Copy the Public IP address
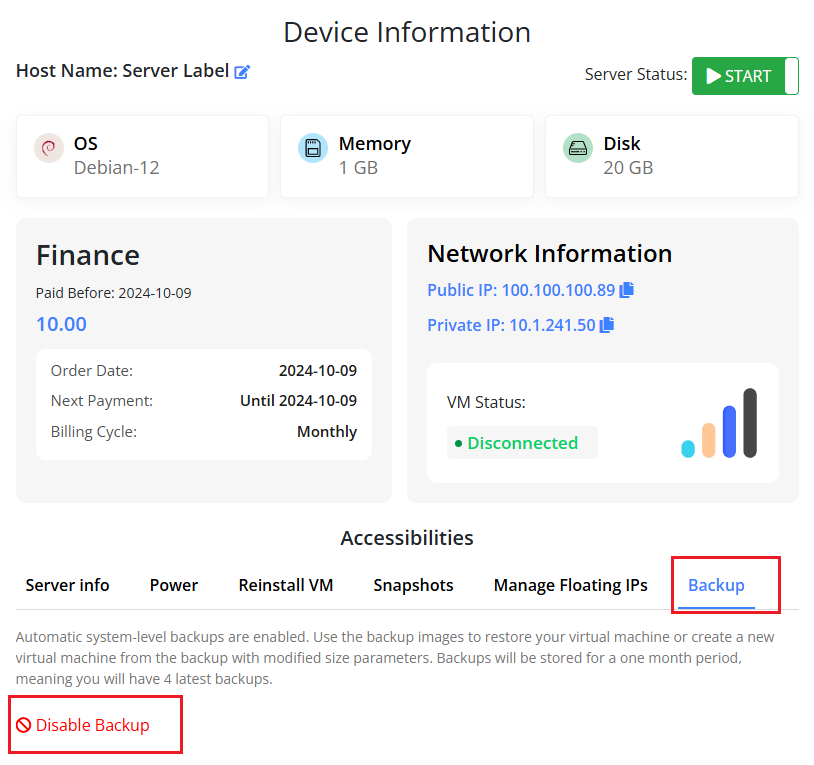The width and height of the screenshot is (814, 765). pos(627,290)
